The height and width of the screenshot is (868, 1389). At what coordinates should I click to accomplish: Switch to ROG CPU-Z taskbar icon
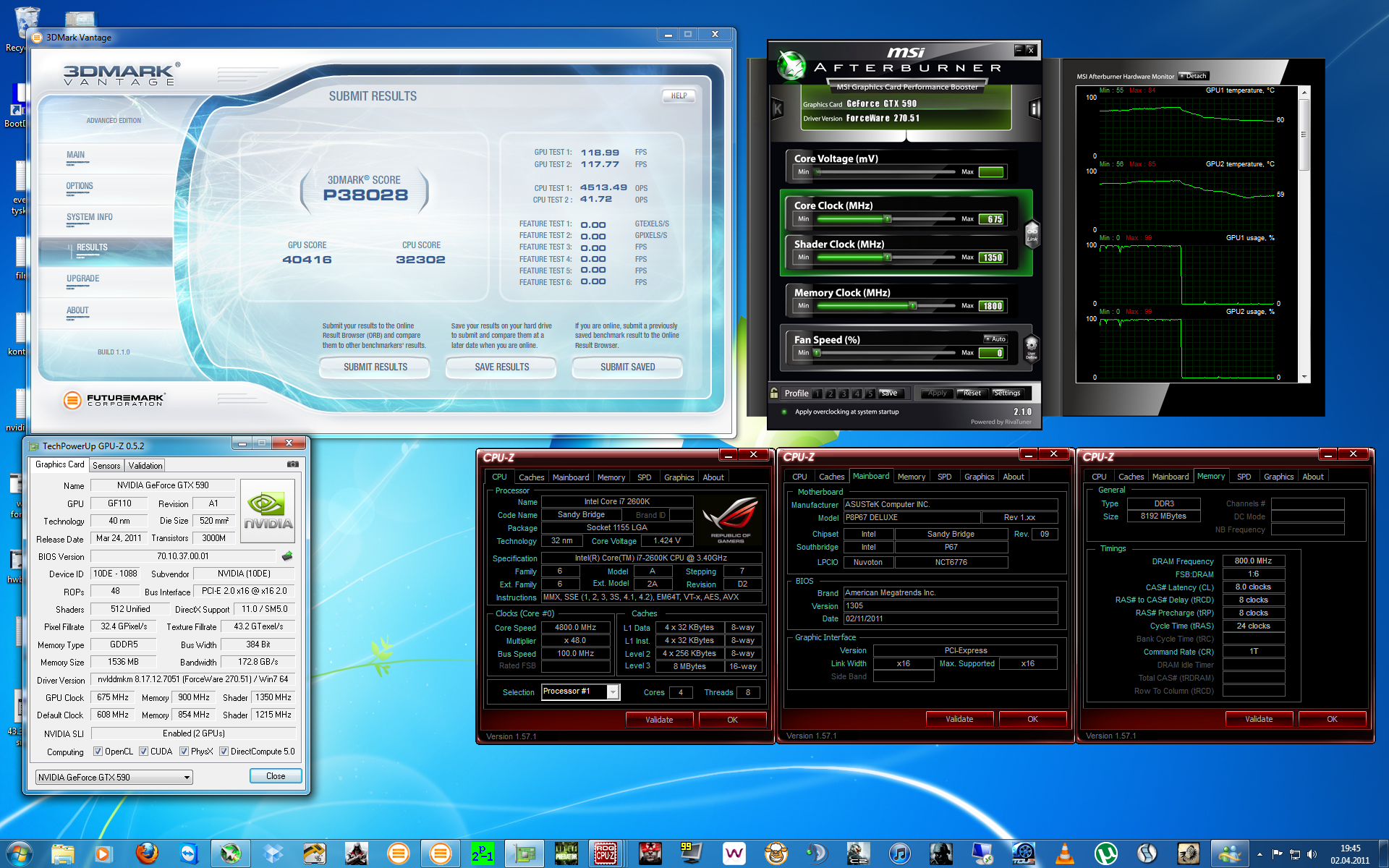pyautogui.click(x=606, y=854)
